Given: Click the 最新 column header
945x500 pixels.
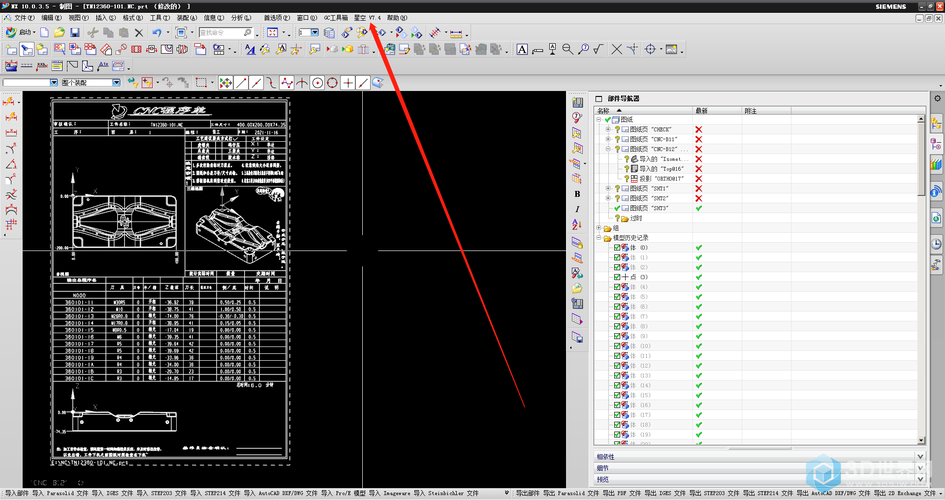Looking at the screenshot, I should [x=717, y=111].
